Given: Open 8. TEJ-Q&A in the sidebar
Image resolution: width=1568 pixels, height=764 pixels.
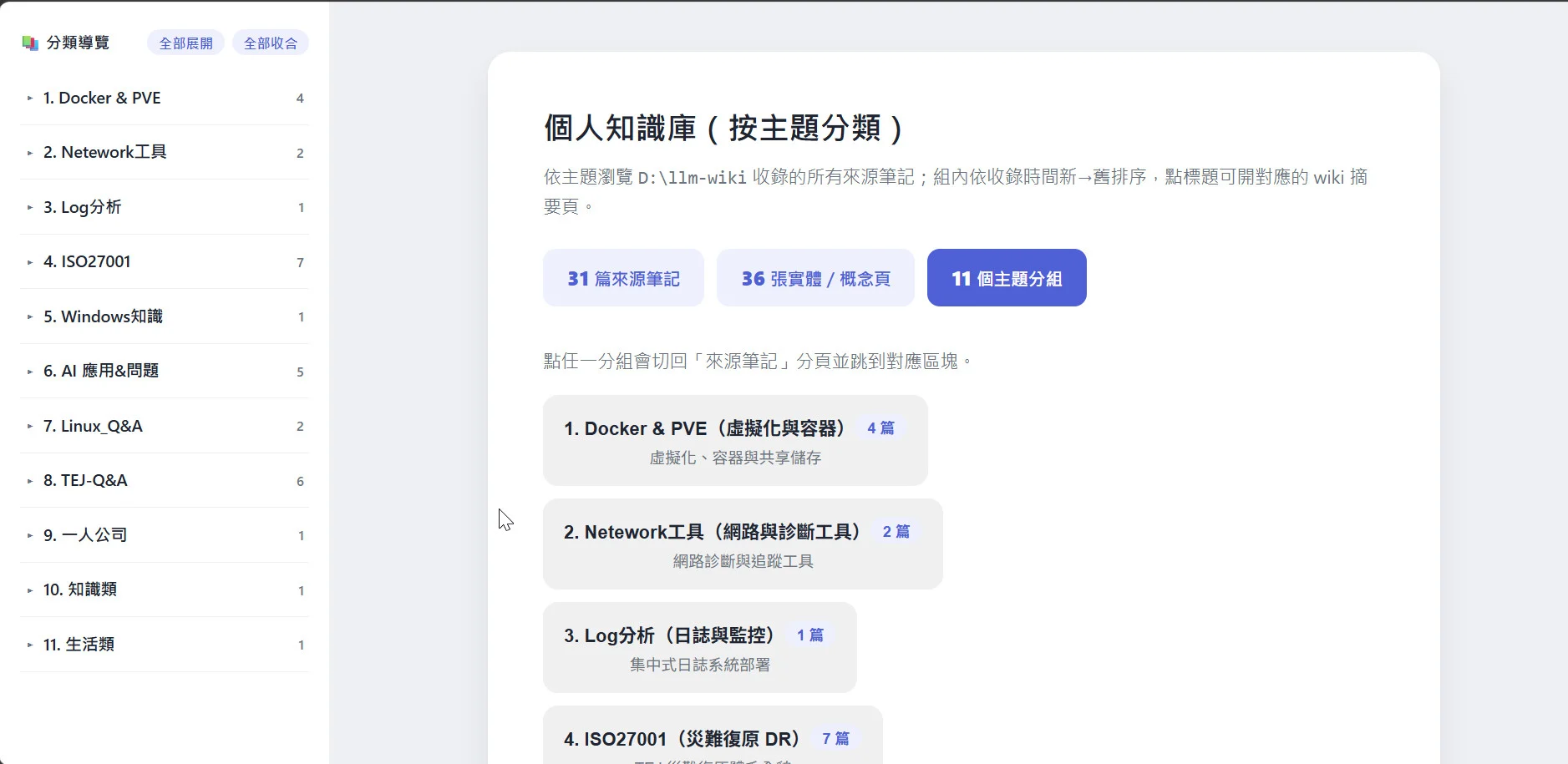Looking at the screenshot, I should tap(165, 481).
